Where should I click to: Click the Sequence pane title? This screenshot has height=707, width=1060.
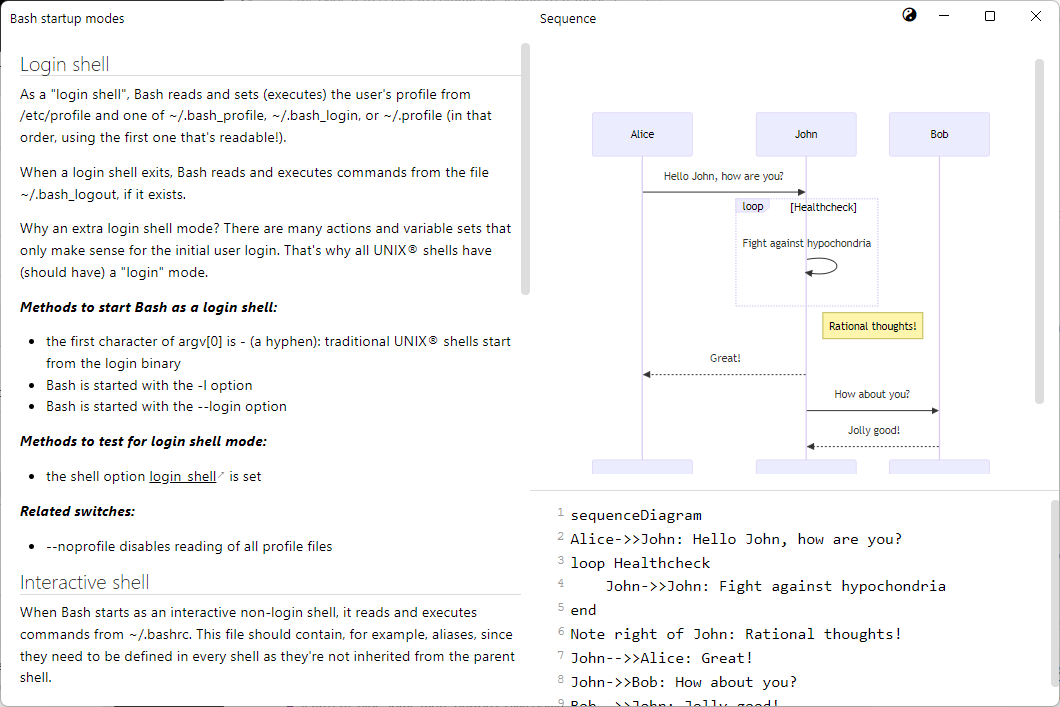coord(567,18)
